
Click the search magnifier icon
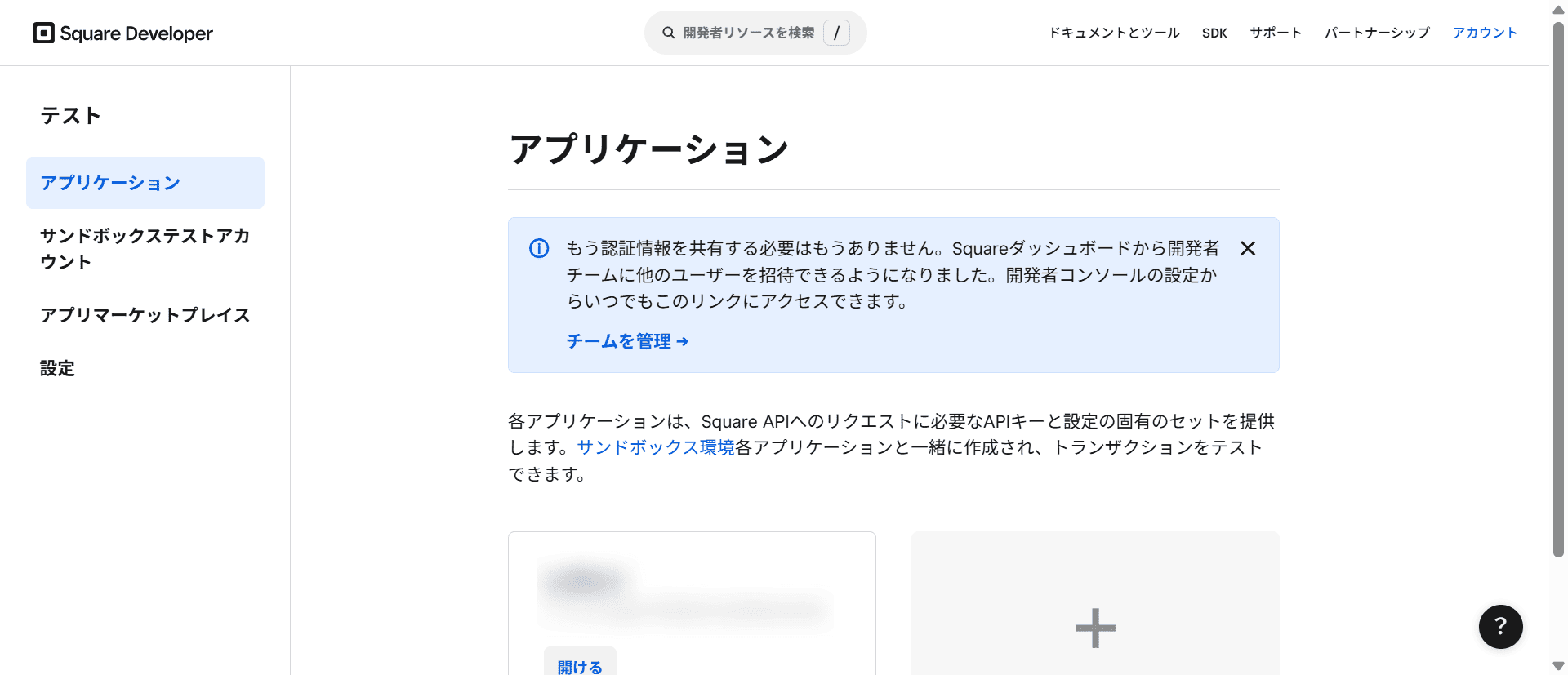[668, 33]
